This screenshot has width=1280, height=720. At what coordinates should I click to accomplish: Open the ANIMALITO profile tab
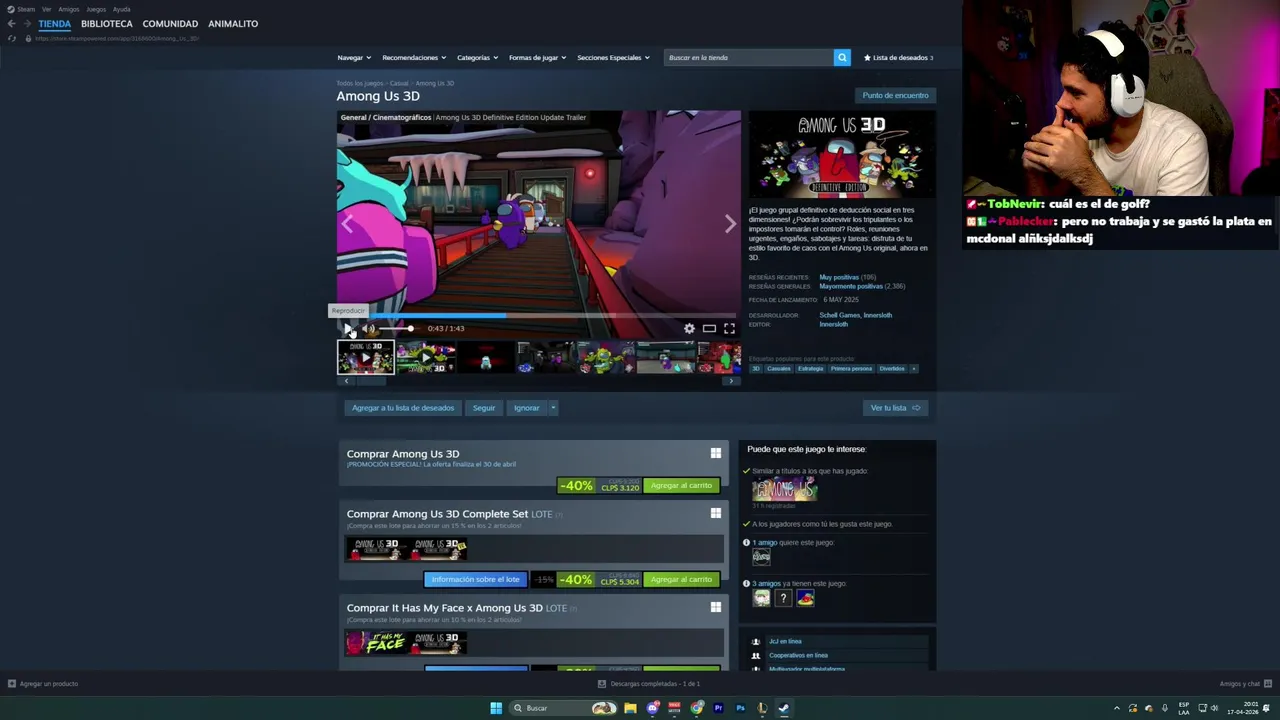tap(233, 23)
